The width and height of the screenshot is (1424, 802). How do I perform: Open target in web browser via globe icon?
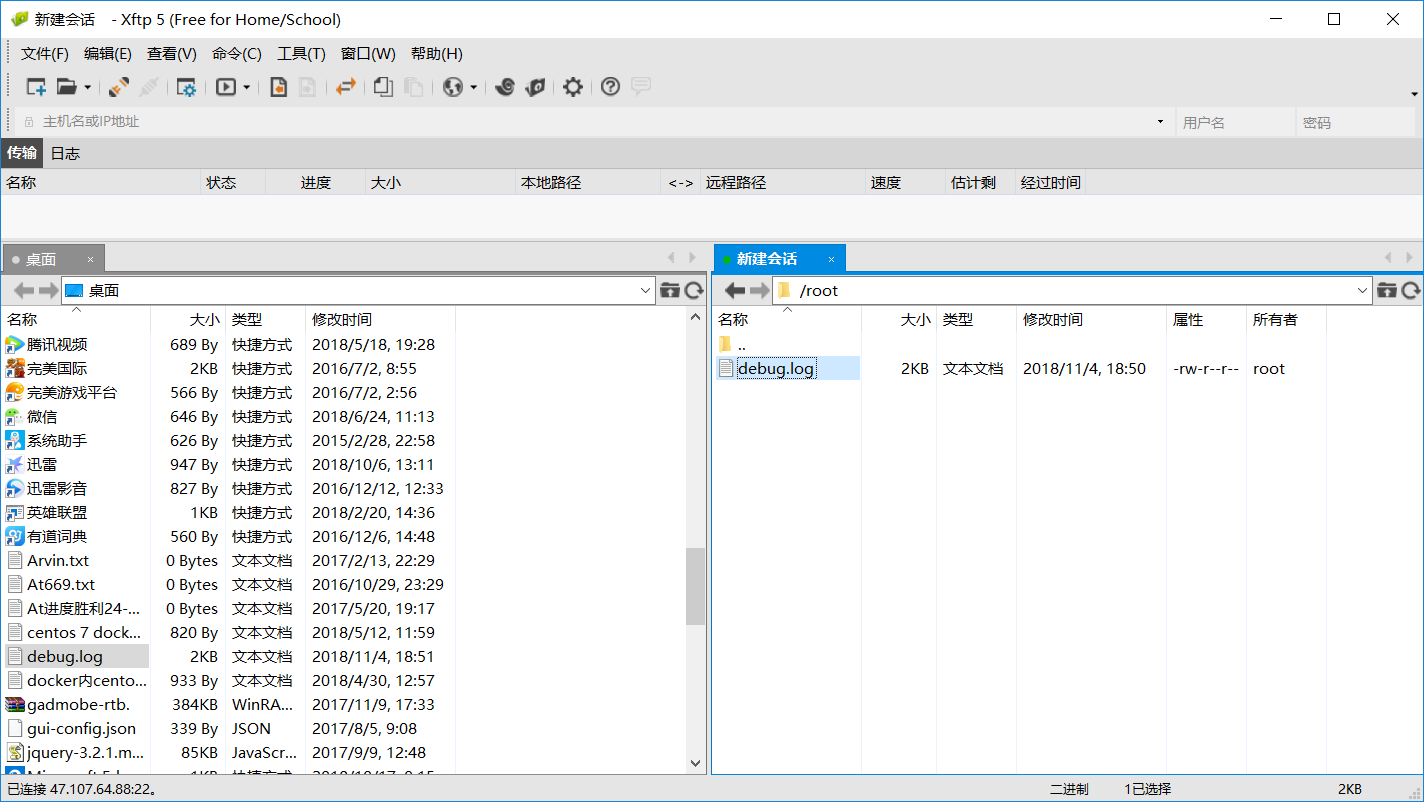(453, 87)
